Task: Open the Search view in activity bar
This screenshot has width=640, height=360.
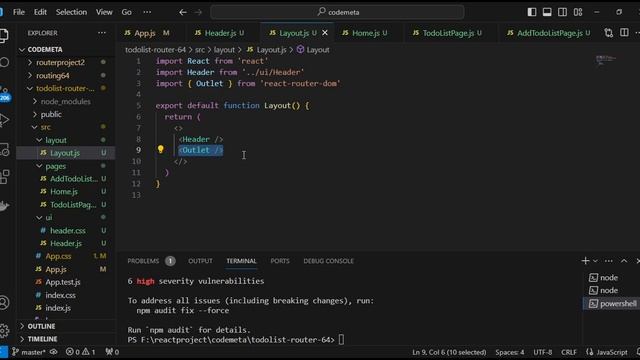Action: tap(4, 62)
